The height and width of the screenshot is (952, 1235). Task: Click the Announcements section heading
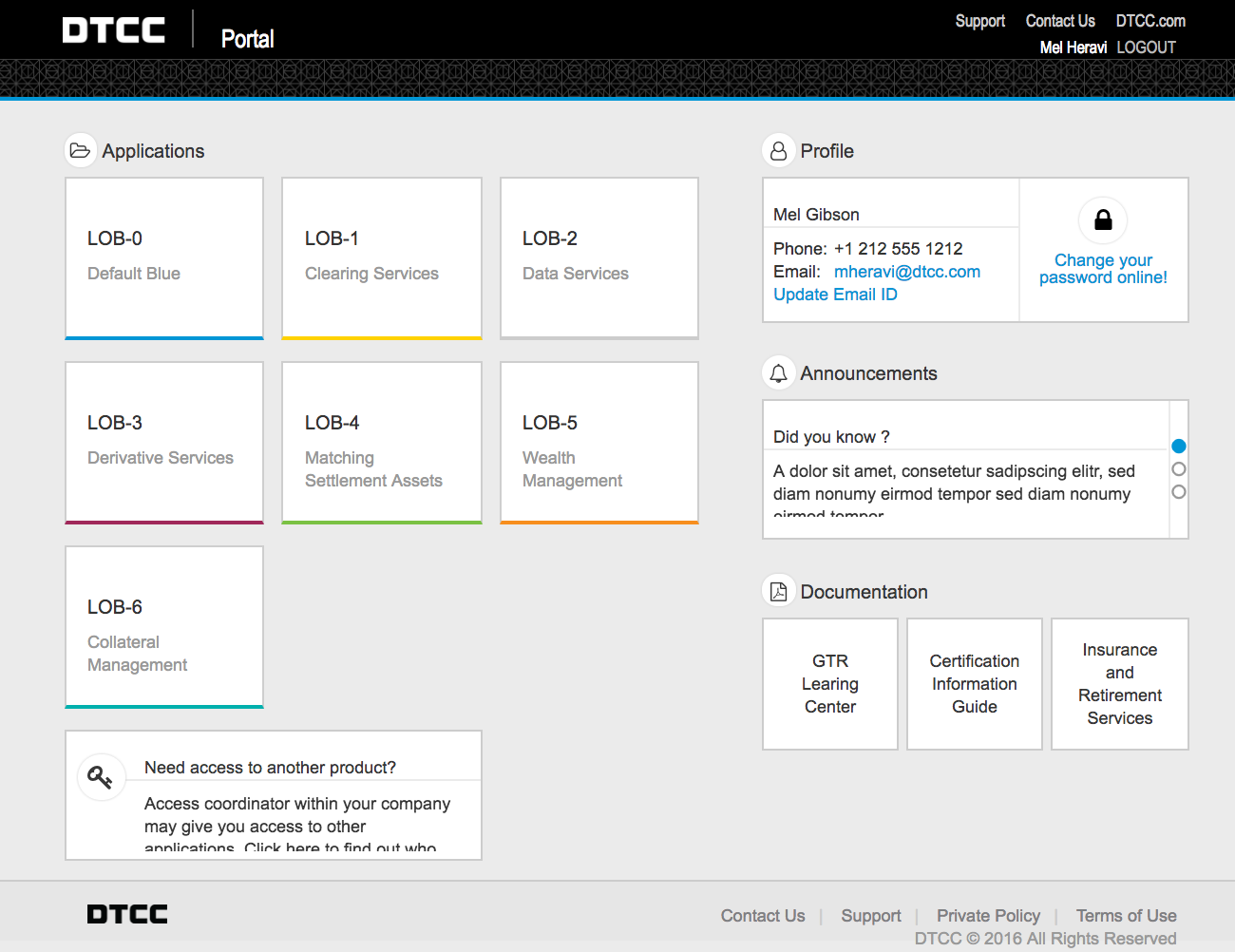[x=868, y=373]
